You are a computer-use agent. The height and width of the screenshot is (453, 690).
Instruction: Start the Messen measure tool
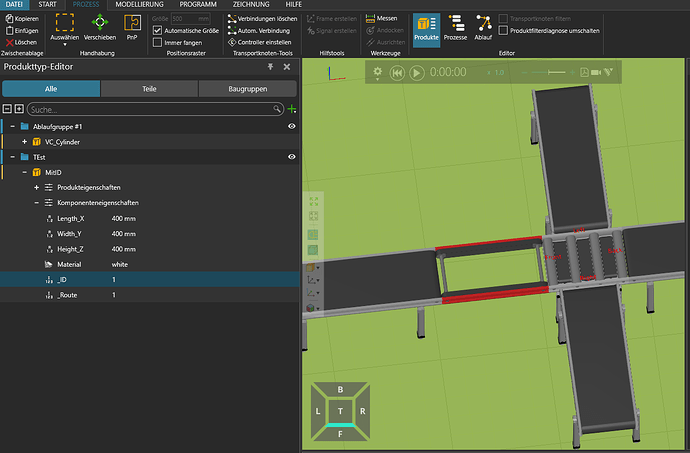coord(382,18)
